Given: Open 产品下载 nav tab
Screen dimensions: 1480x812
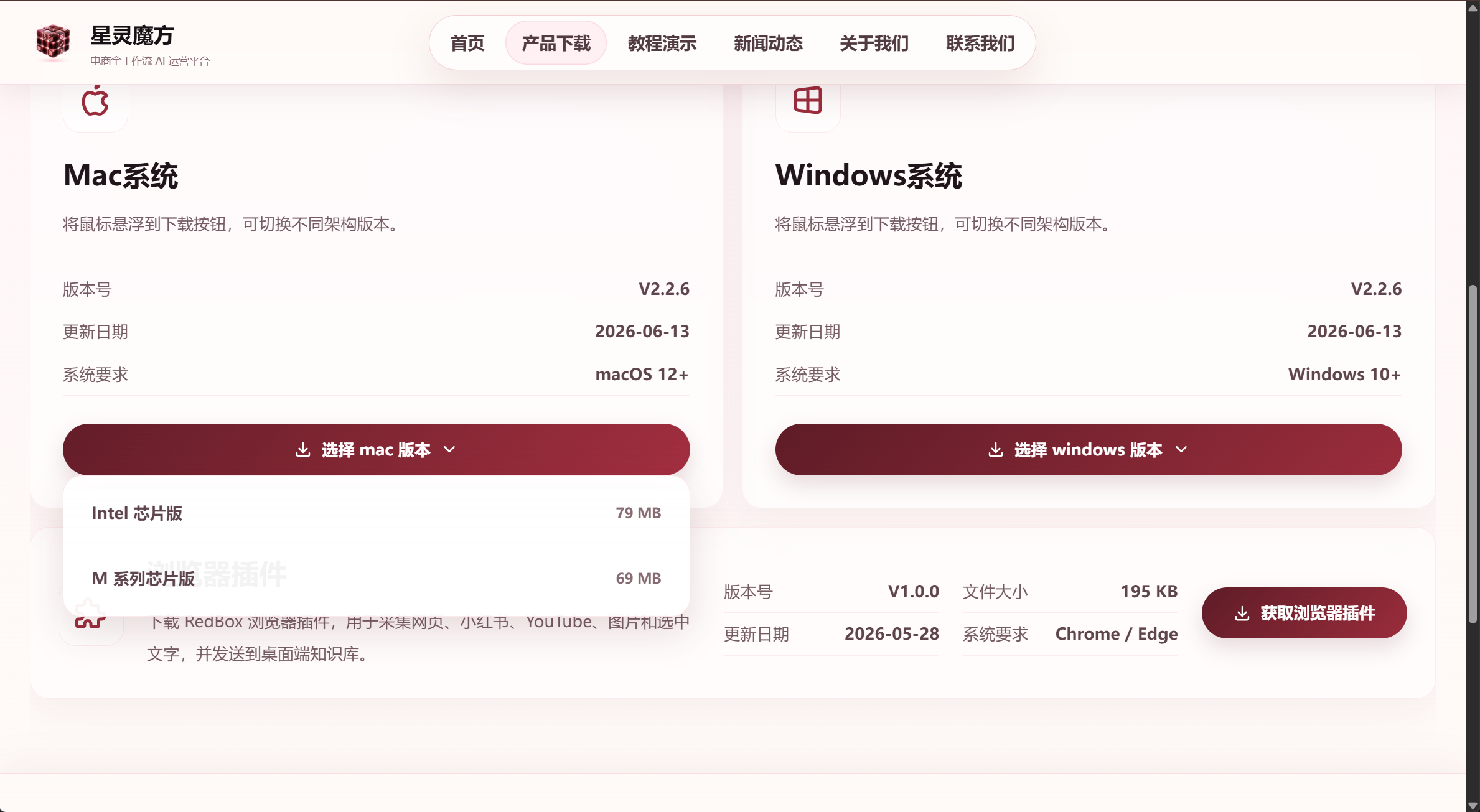Looking at the screenshot, I should pos(556,43).
